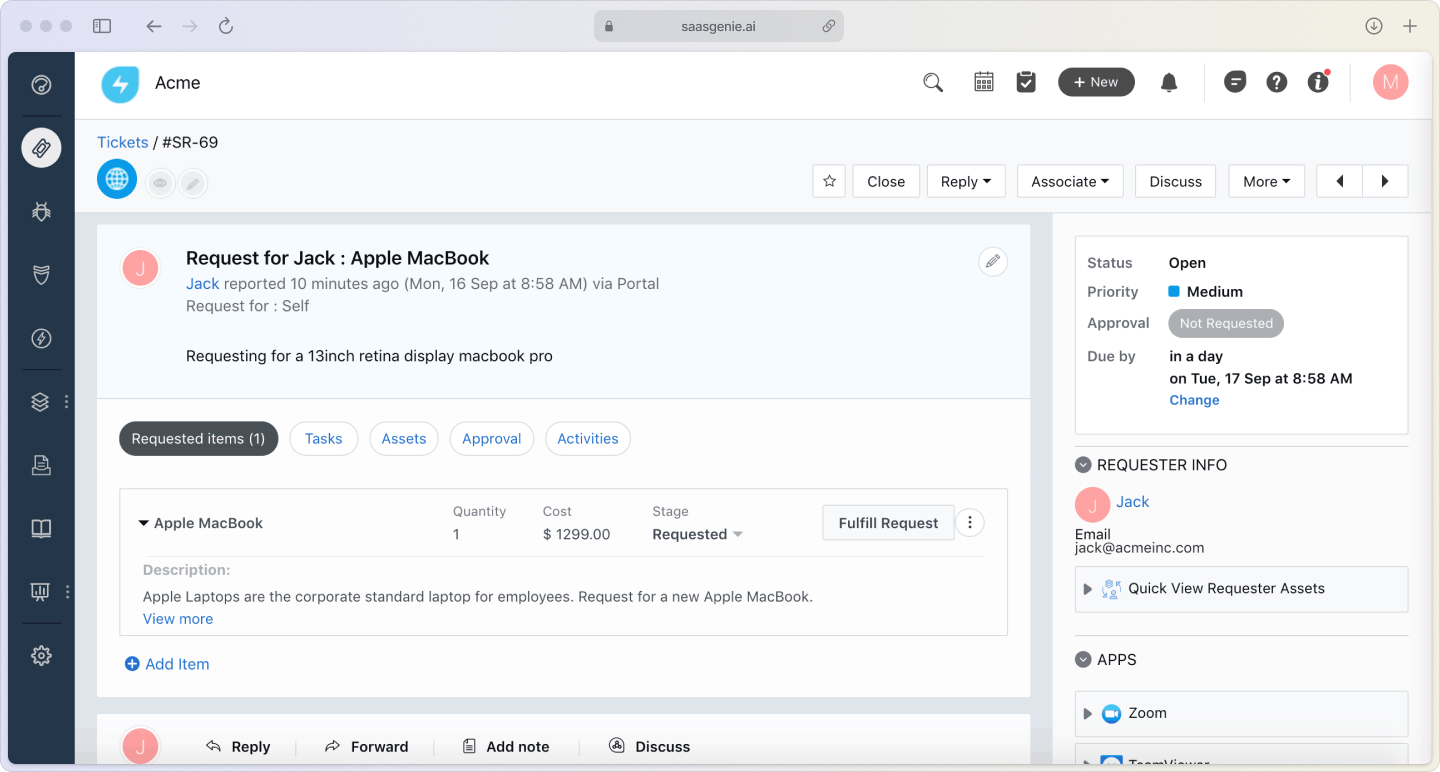
Task: Open the dashboard gauge icon in sidebar
Action: point(41,84)
